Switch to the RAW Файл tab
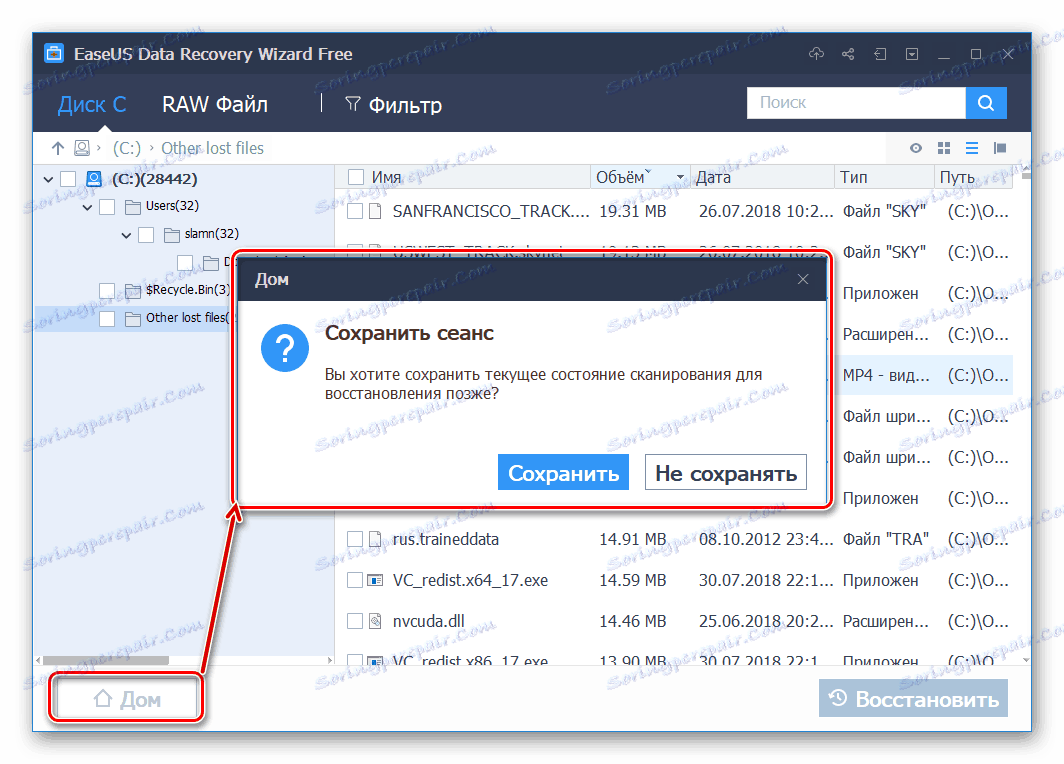 coord(213,103)
